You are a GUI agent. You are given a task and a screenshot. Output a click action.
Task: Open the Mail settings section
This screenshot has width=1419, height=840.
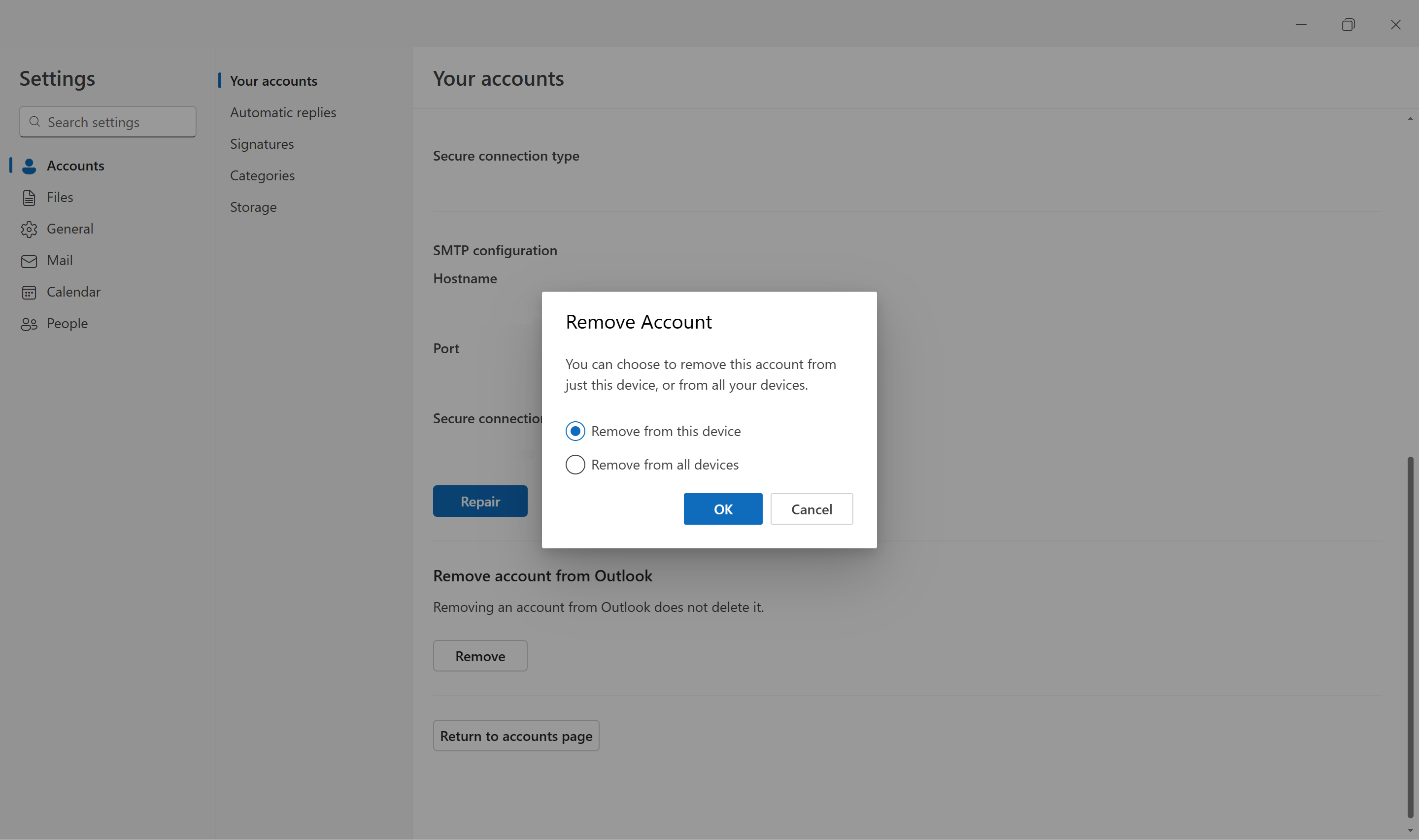click(x=107, y=261)
